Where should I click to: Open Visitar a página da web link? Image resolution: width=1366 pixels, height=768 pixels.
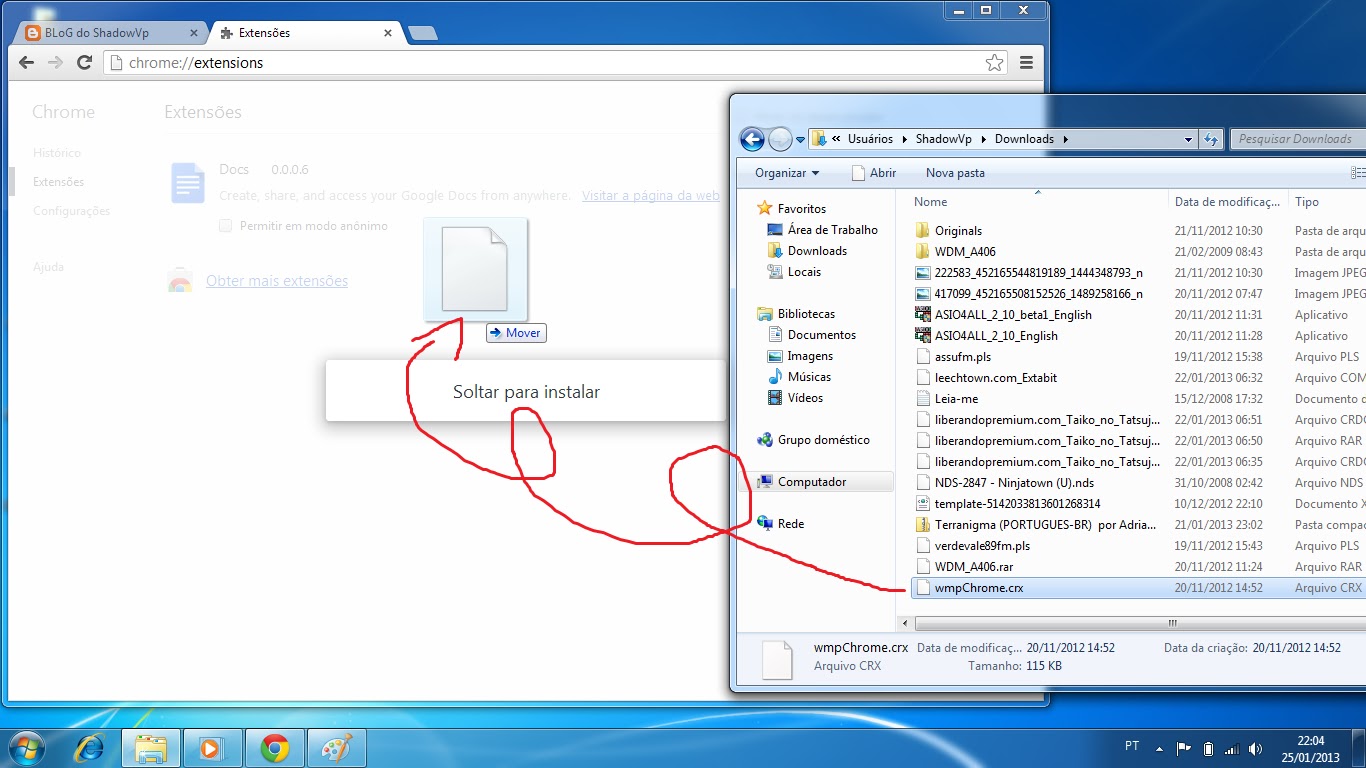click(x=651, y=195)
